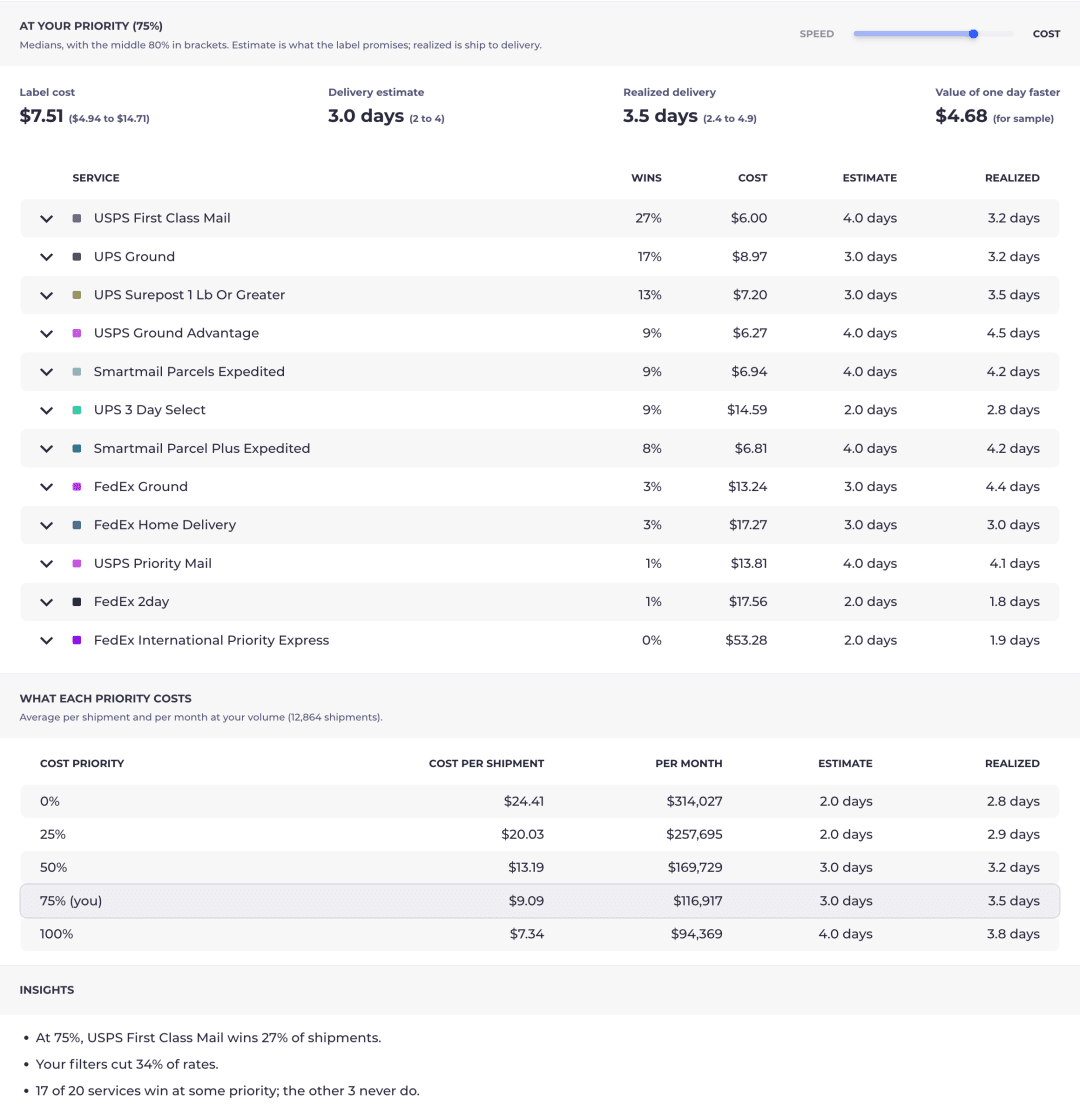The image size is (1080, 1119).
Task: Expand the USPS Ground Advantage row
Action: 46,333
